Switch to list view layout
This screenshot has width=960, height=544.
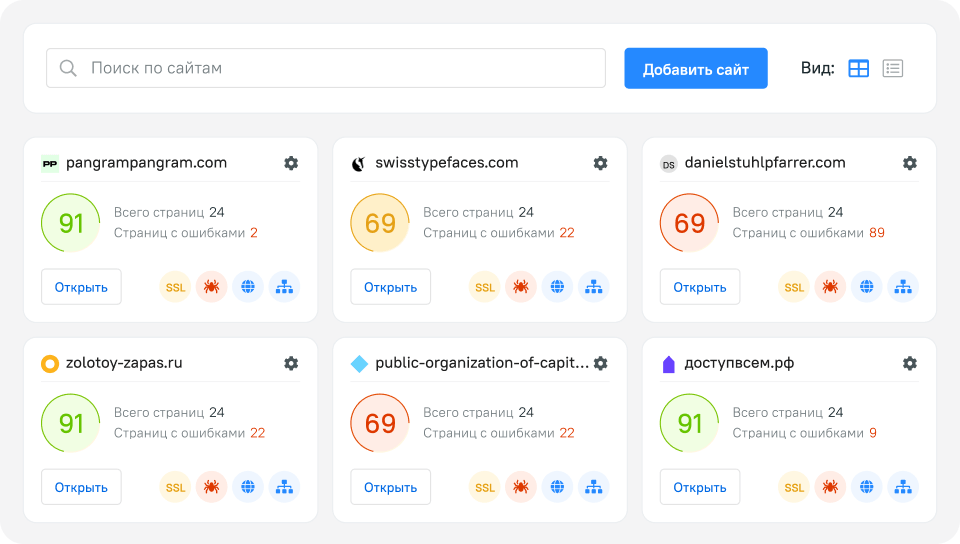coord(893,68)
